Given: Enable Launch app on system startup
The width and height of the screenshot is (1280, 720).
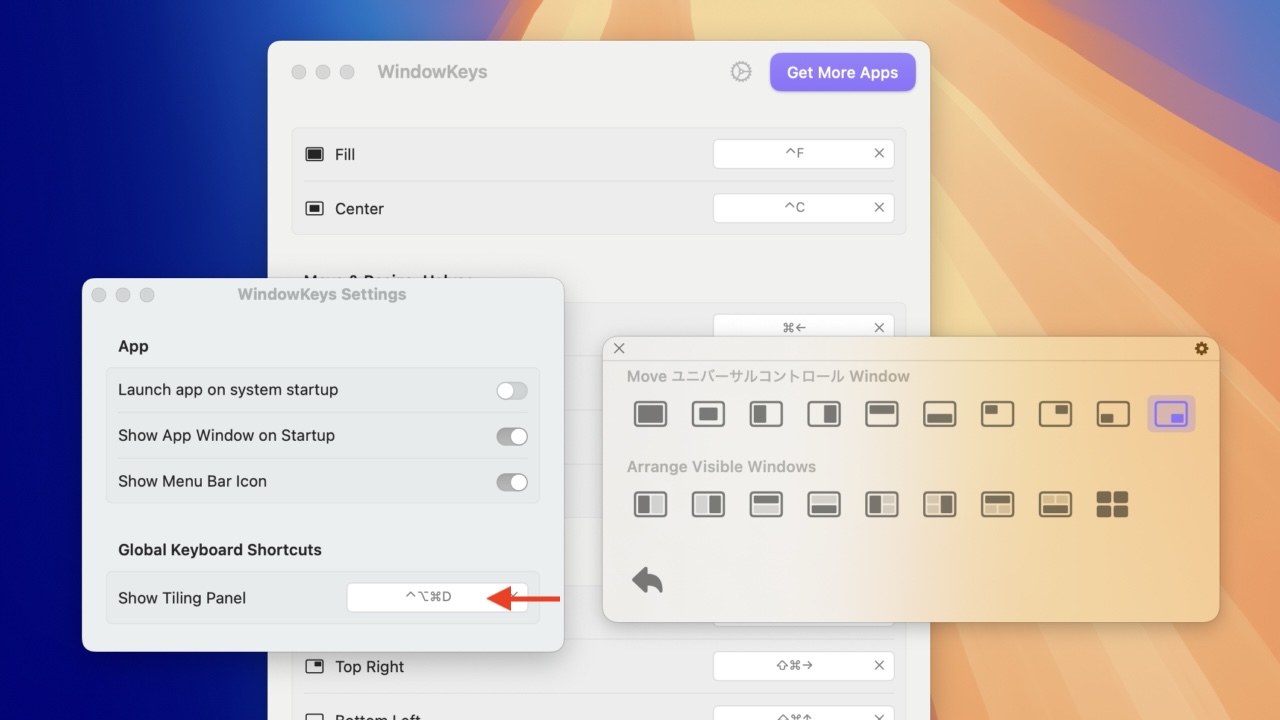Looking at the screenshot, I should 512,390.
